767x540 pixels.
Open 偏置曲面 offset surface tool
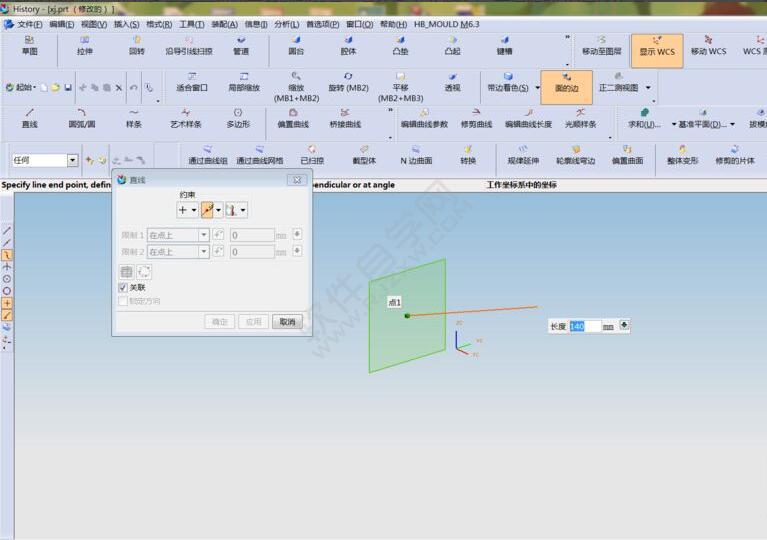point(628,155)
